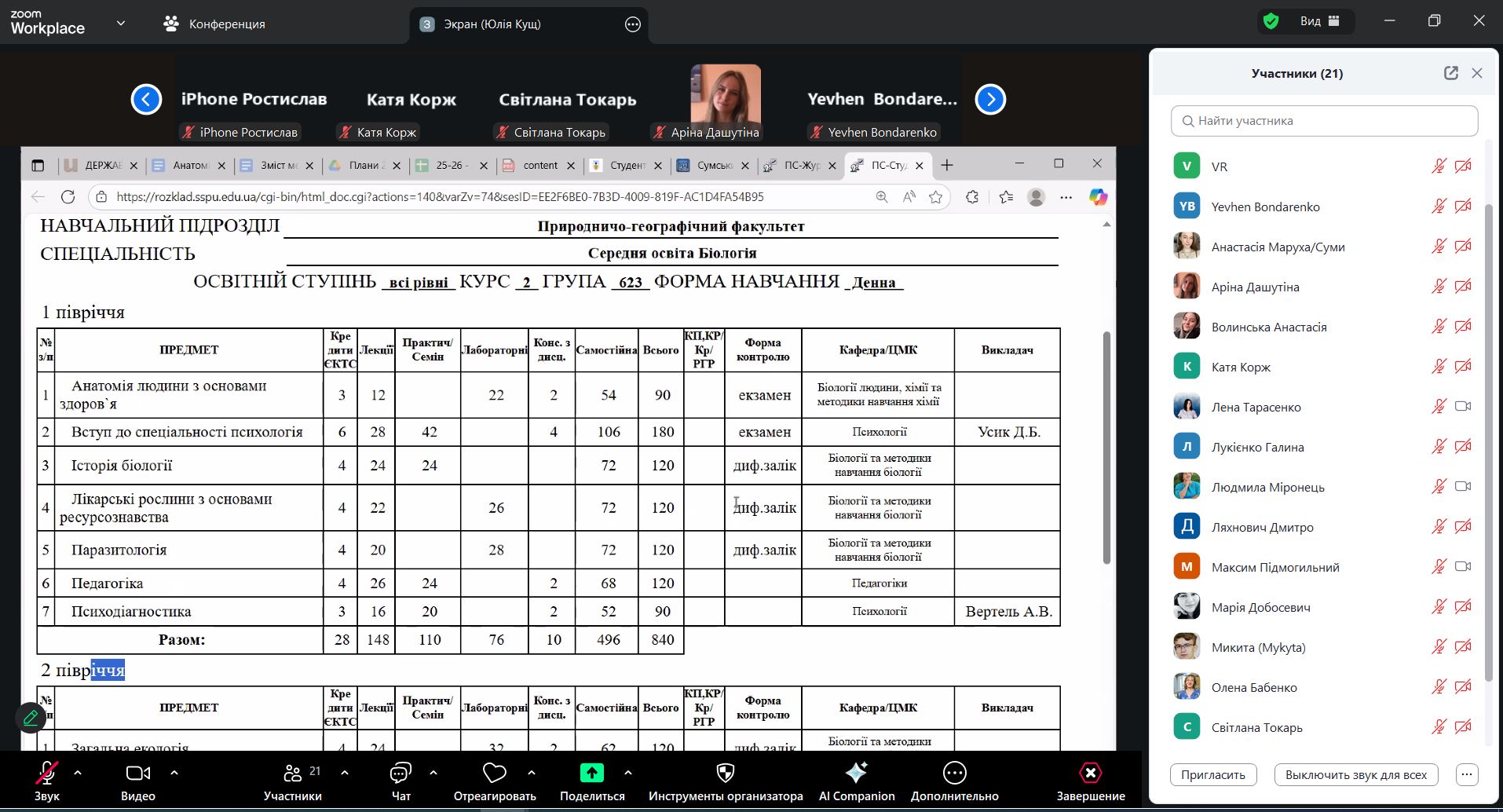This screenshot has width=1503, height=812.
Task: Switch to the Конференция tab
Action: (214, 24)
